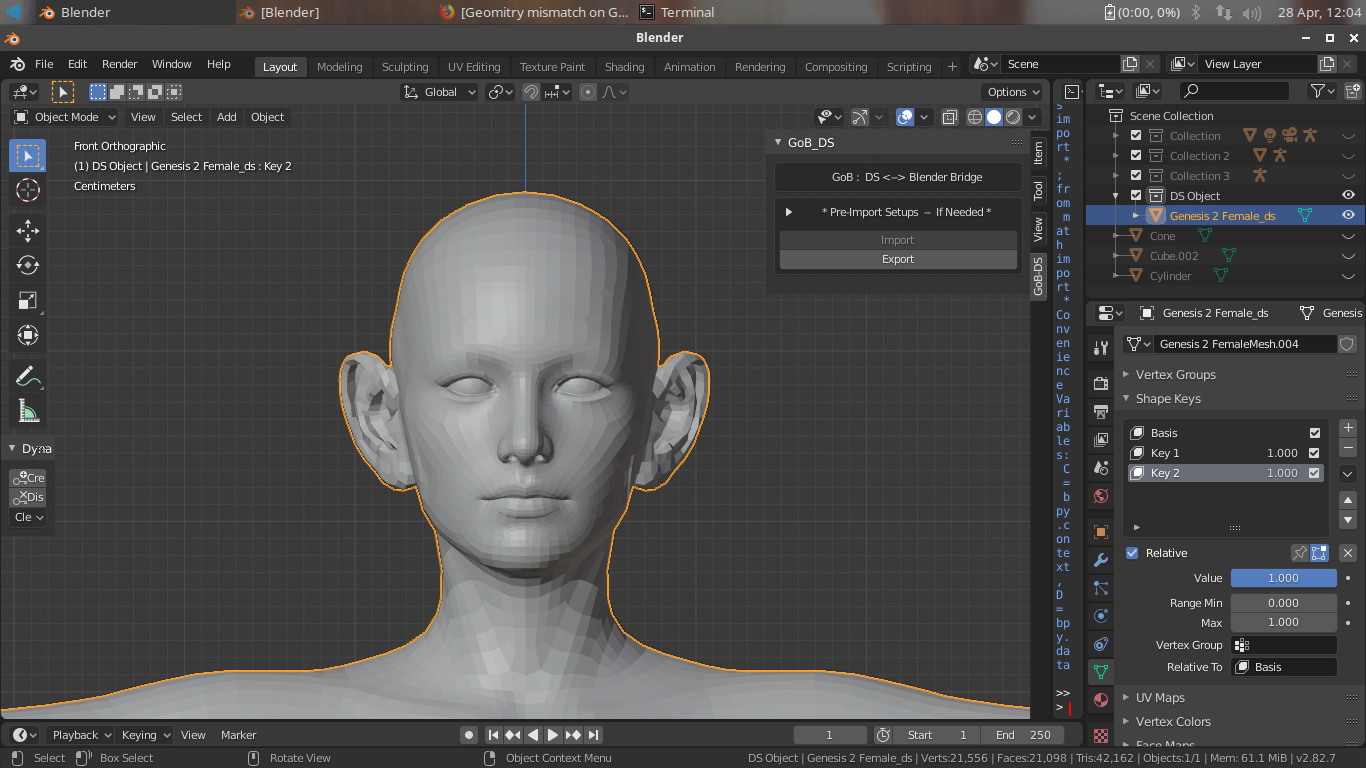Open Object Data properties tab icon

point(1101,671)
